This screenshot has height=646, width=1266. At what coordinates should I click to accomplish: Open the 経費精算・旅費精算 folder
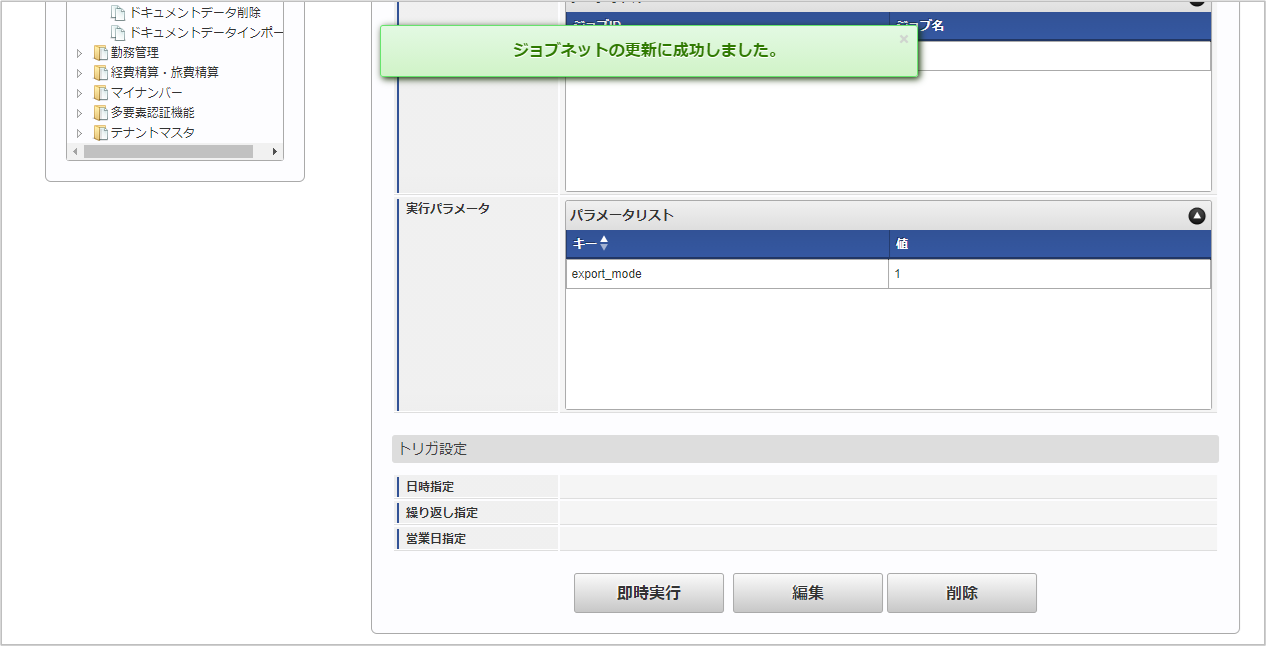[x=165, y=73]
